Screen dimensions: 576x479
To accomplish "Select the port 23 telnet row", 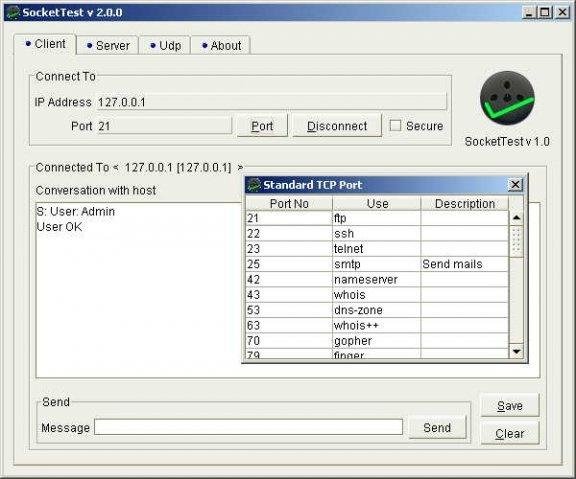I will 377,249.
